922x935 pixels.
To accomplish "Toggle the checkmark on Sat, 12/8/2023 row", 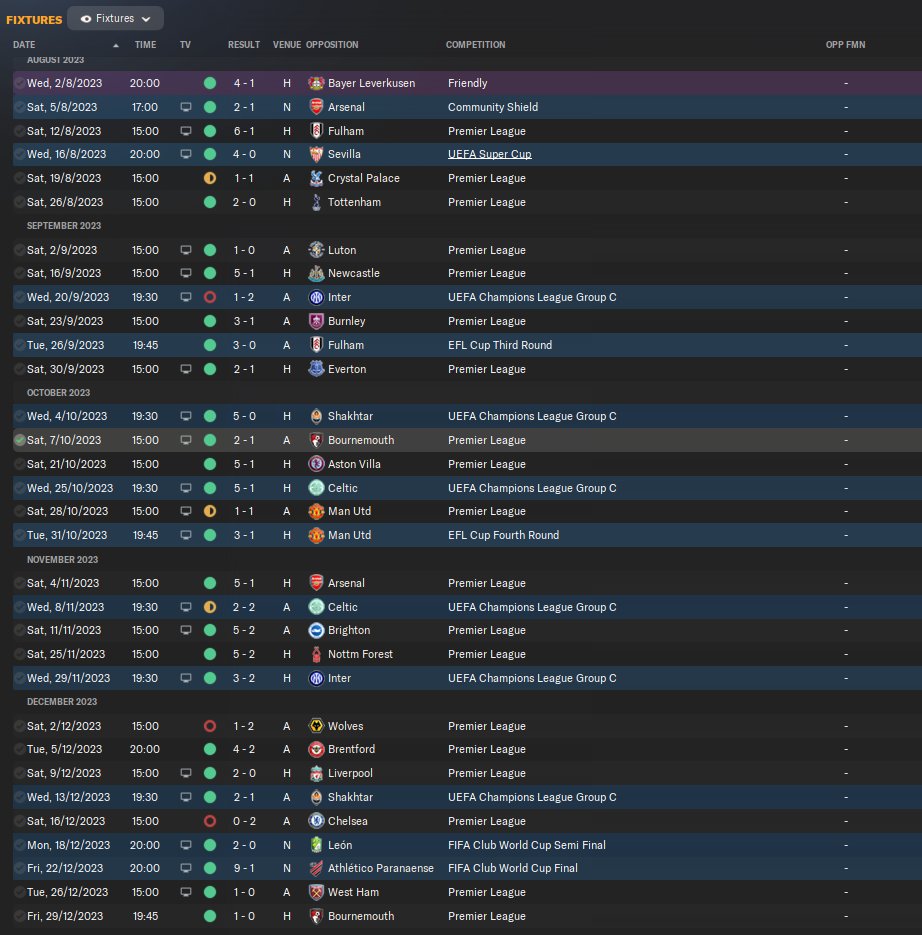I will click(x=20, y=131).
